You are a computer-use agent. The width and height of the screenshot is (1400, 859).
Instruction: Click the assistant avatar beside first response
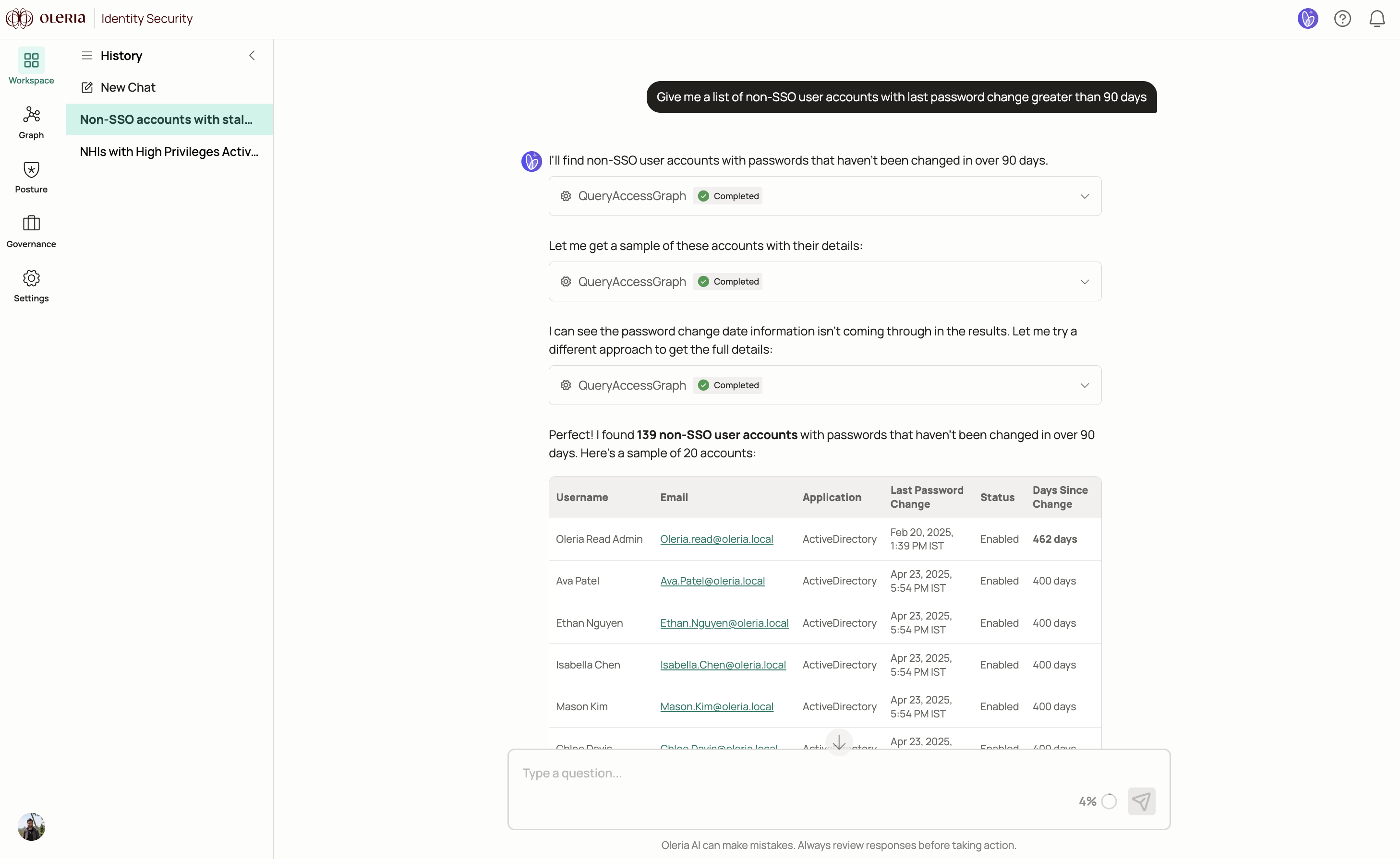531,161
